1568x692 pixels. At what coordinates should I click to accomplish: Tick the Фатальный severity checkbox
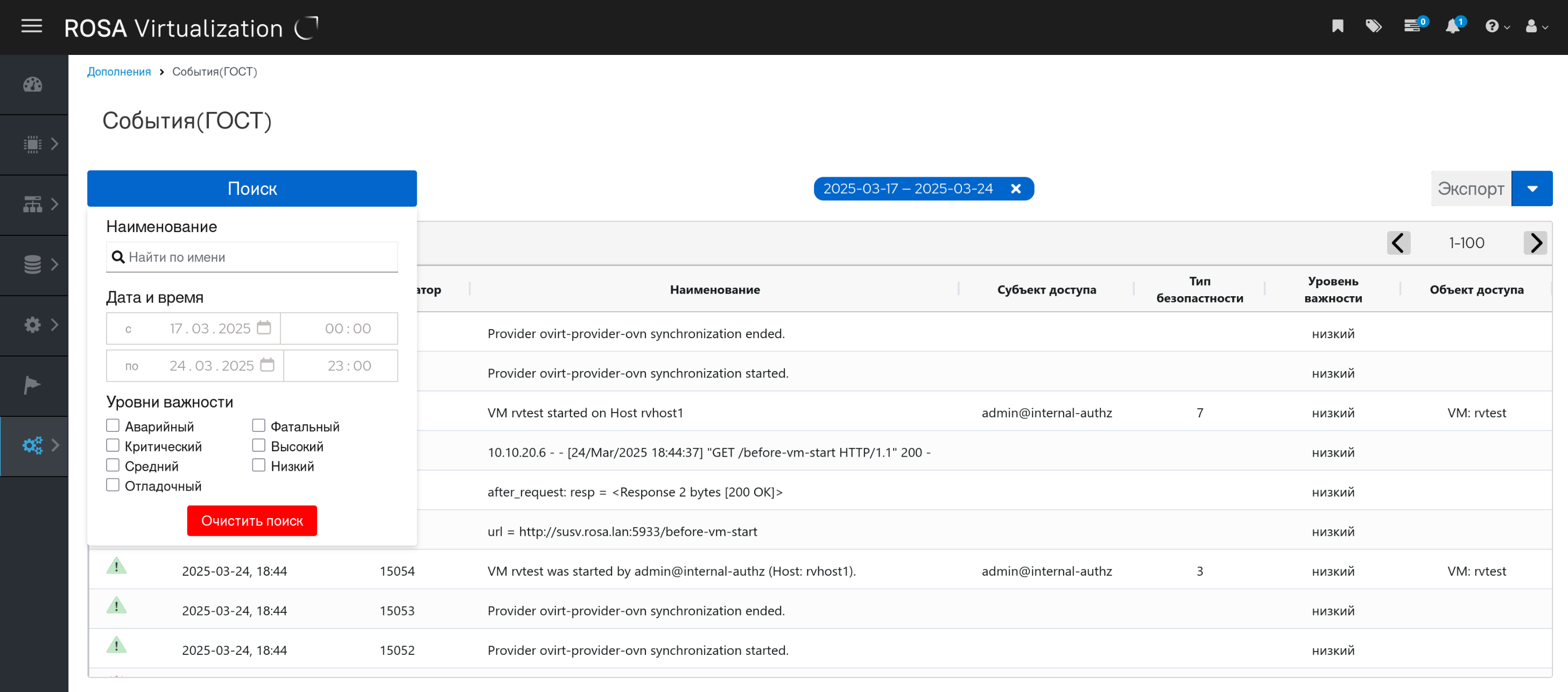tap(259, 425)
